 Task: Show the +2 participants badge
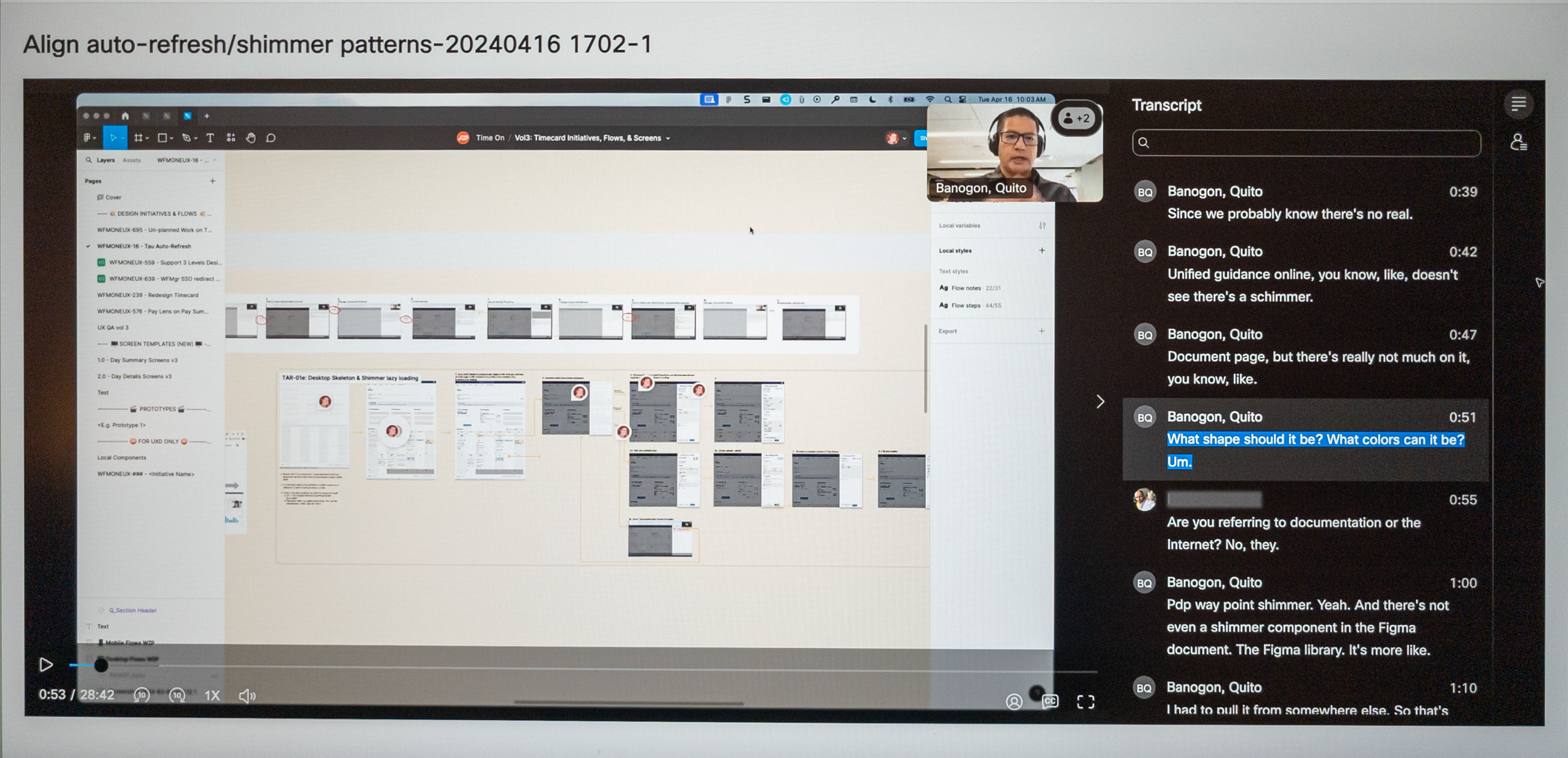(1076, 118)
